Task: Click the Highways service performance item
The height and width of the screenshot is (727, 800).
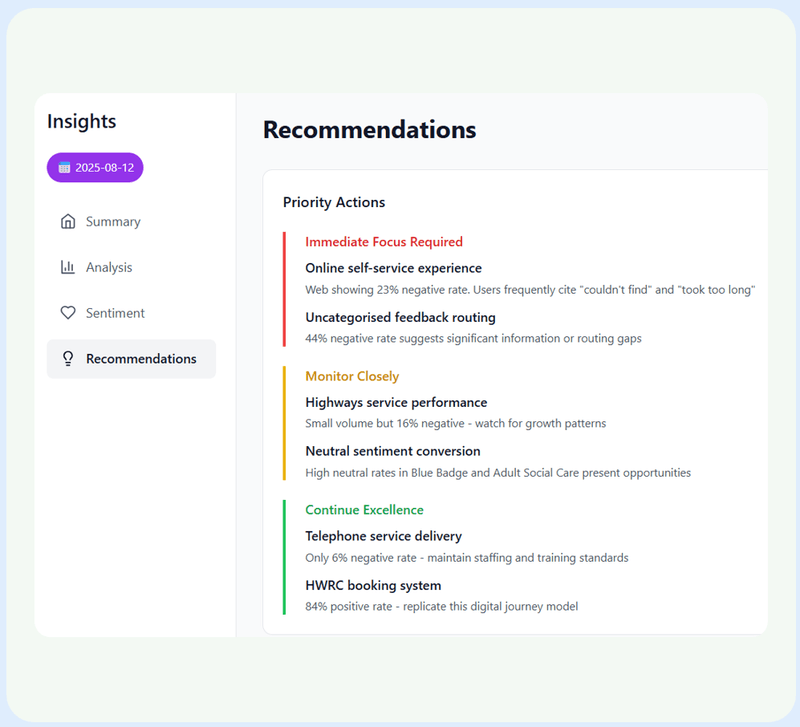Action: tap(395, 402)
